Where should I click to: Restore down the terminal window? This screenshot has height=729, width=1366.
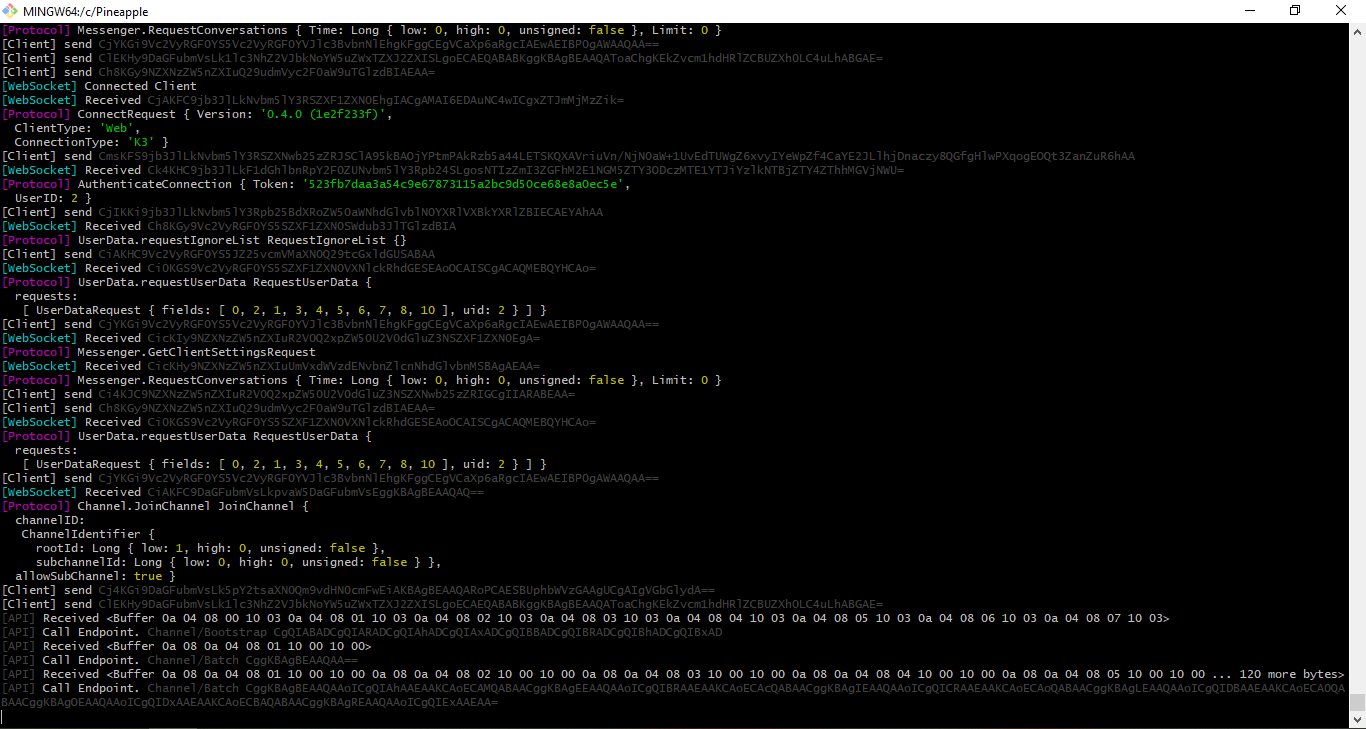click(x=1295, y=11)
